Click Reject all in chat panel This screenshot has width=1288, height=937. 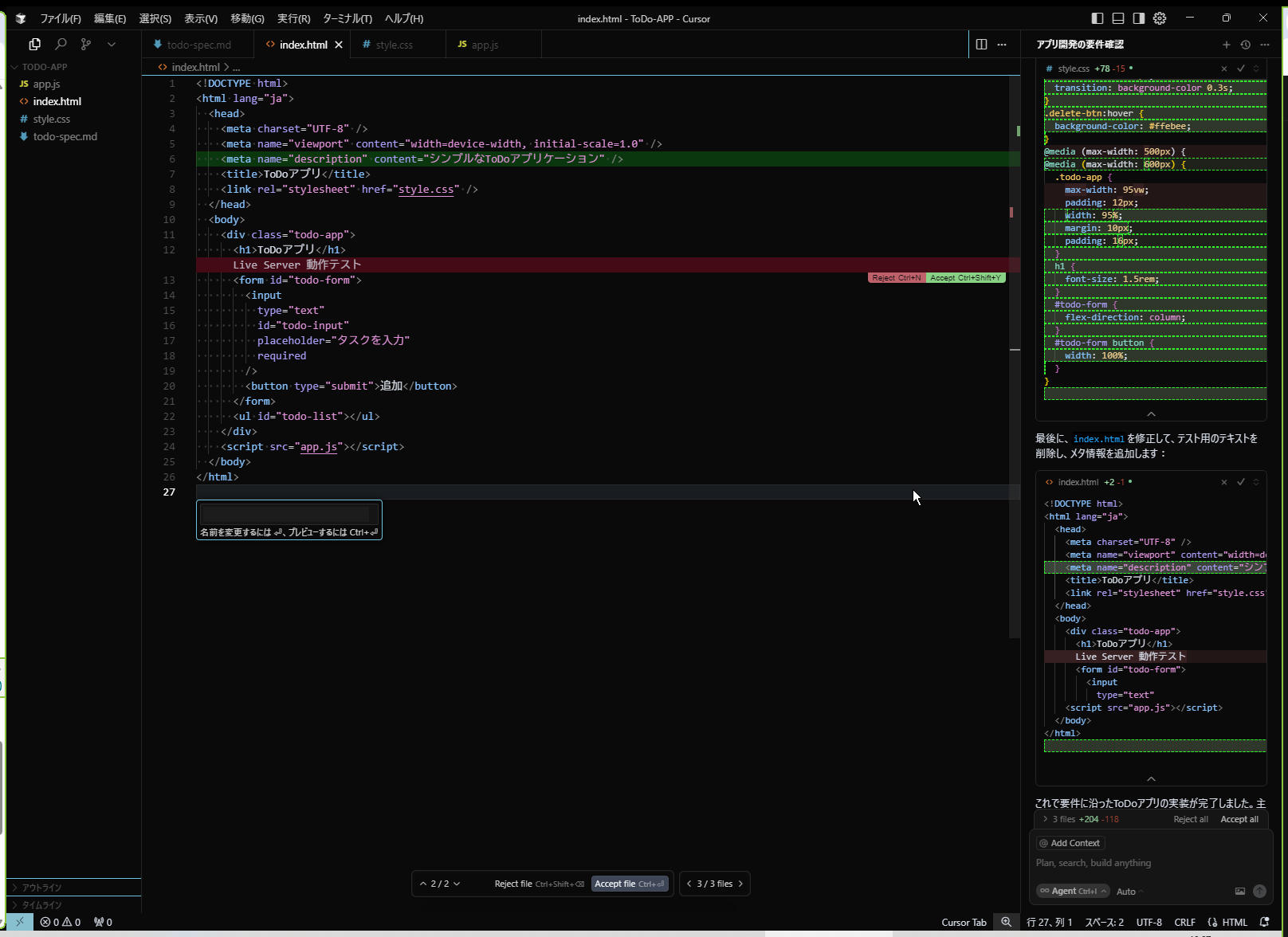(x=1190, y=819)
